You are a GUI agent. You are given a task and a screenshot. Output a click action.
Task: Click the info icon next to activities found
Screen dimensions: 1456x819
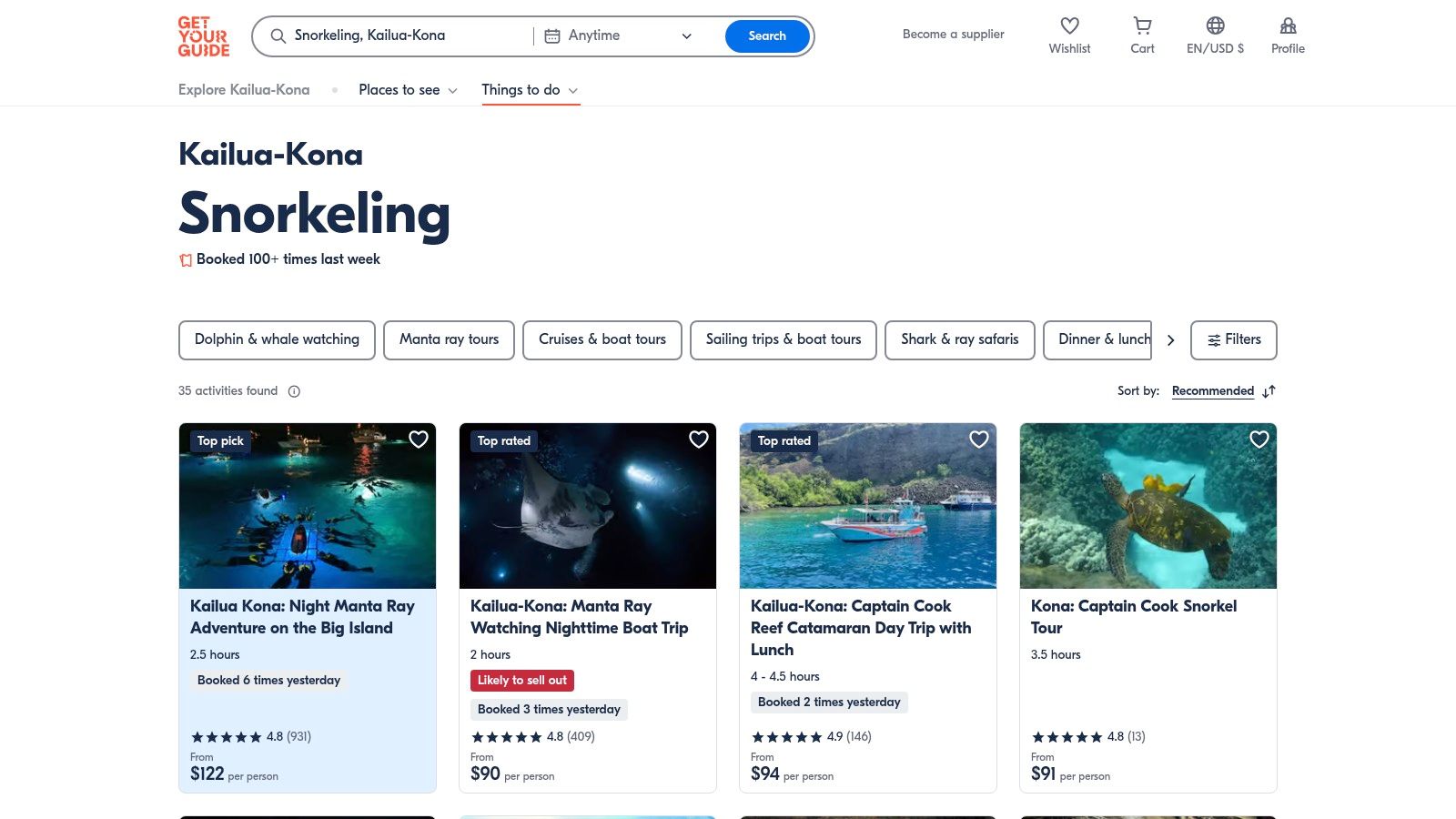click(x=294, y=391)
